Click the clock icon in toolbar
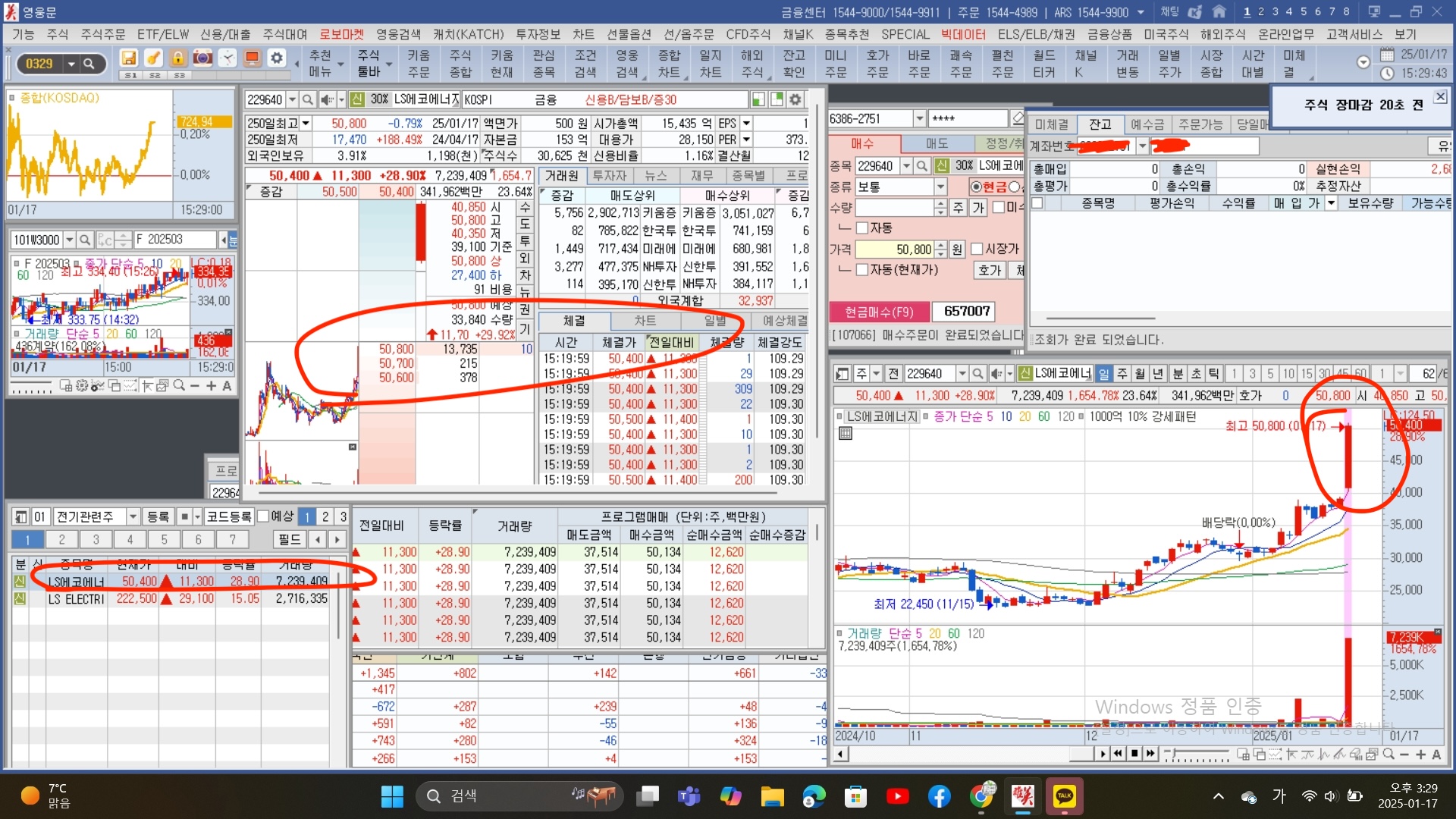Image resolution: width=1456 pixels, height=819 pixels. click(227, 58)
